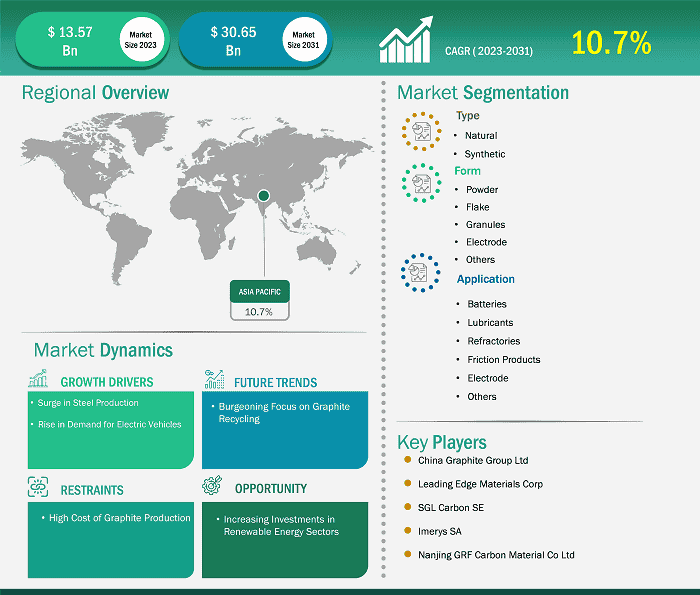Click the green dotted Form segment icon
Image resolution: width=700 pixels, height=595 pixels.
tap(421, 183)
